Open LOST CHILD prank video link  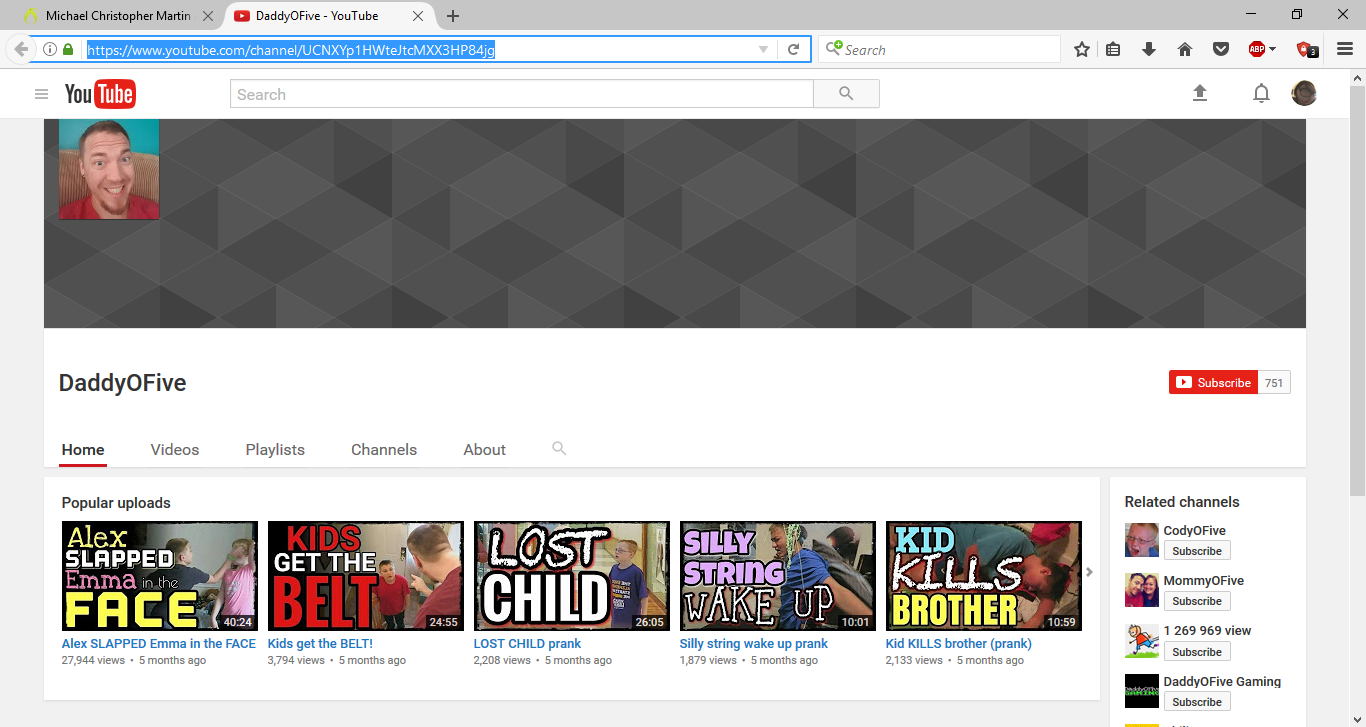527,643
